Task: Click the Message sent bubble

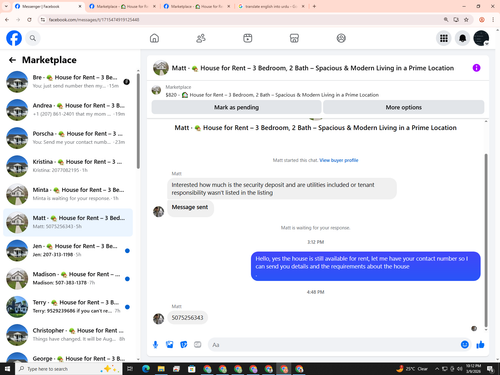Action: pos(190,208)
